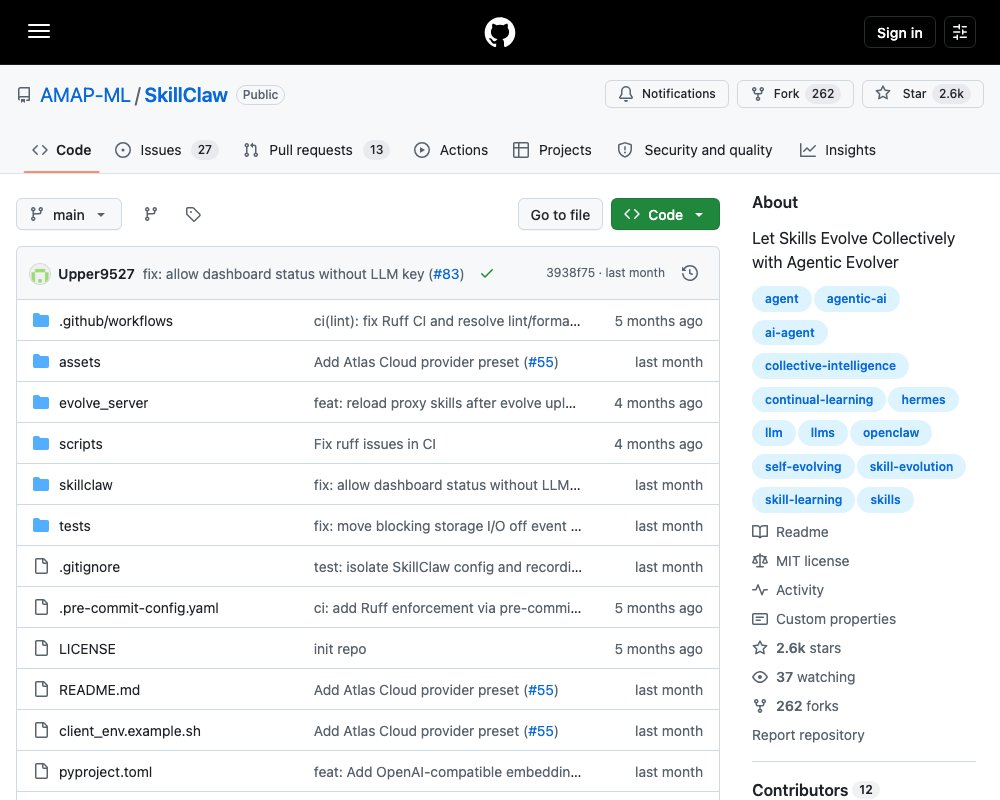This screenshot has width=1000, height=800.
Task: Select the 'agent' topic tag
Action: click(781, 299)
